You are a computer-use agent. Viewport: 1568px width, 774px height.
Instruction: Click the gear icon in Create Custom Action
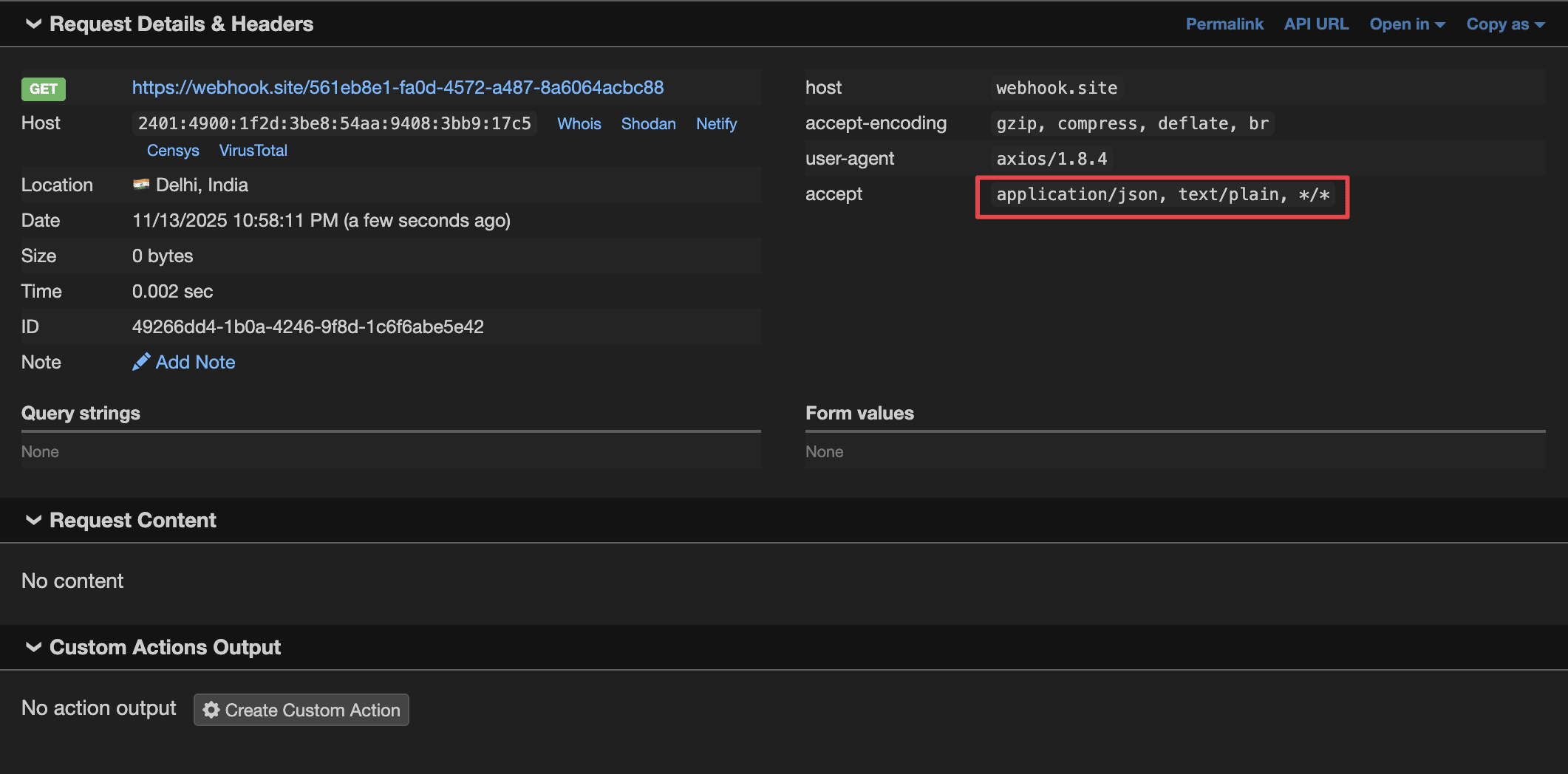tap(211, 710)
